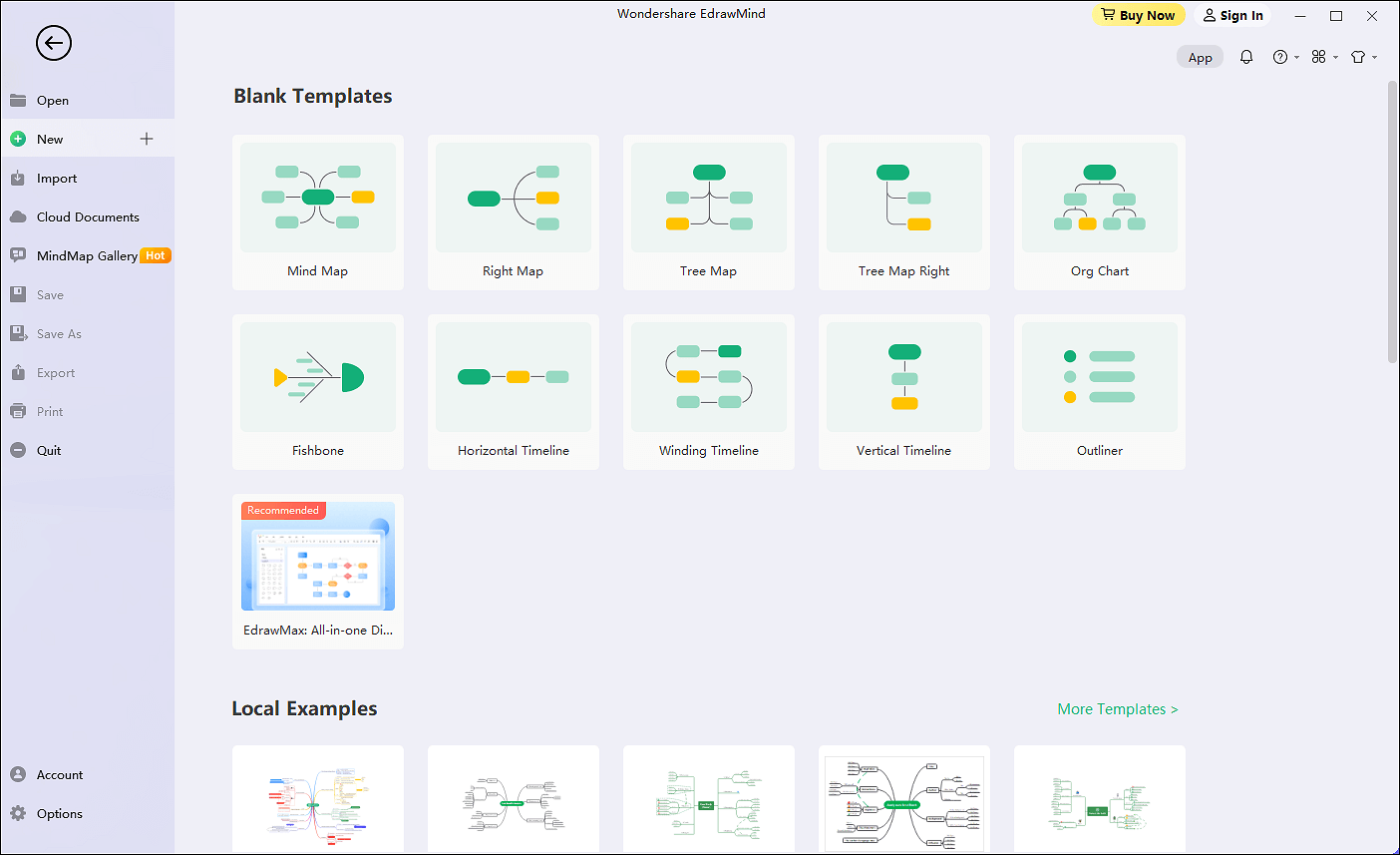Expand the theme shirt dropdown arrow

pyautogui.click(x=1374, y=58)
